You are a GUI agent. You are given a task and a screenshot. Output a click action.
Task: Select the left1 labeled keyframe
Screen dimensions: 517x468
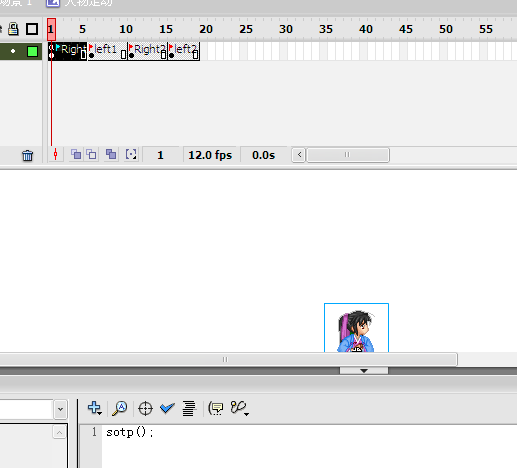click(x=107, y=51)
